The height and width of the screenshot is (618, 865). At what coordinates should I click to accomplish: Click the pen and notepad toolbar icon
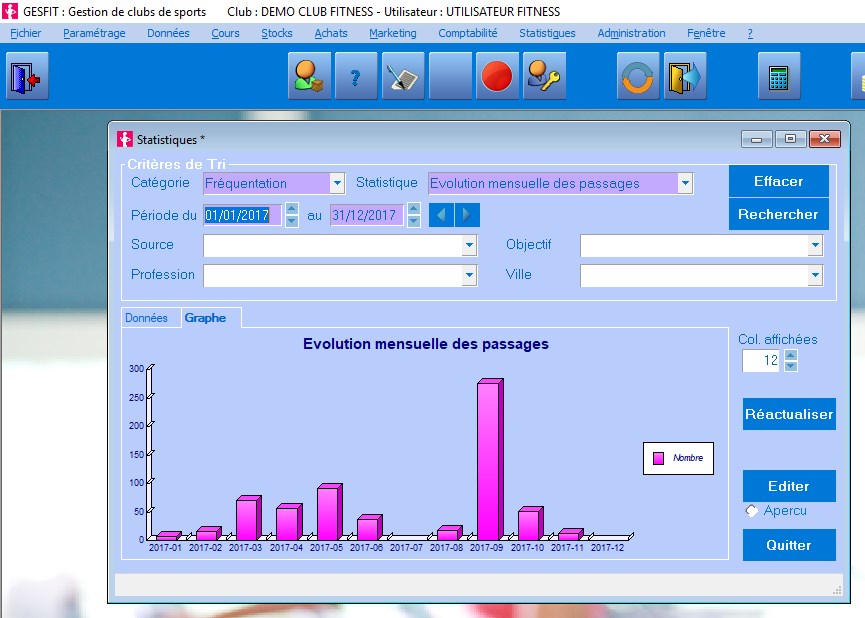[x=403, y=78]
